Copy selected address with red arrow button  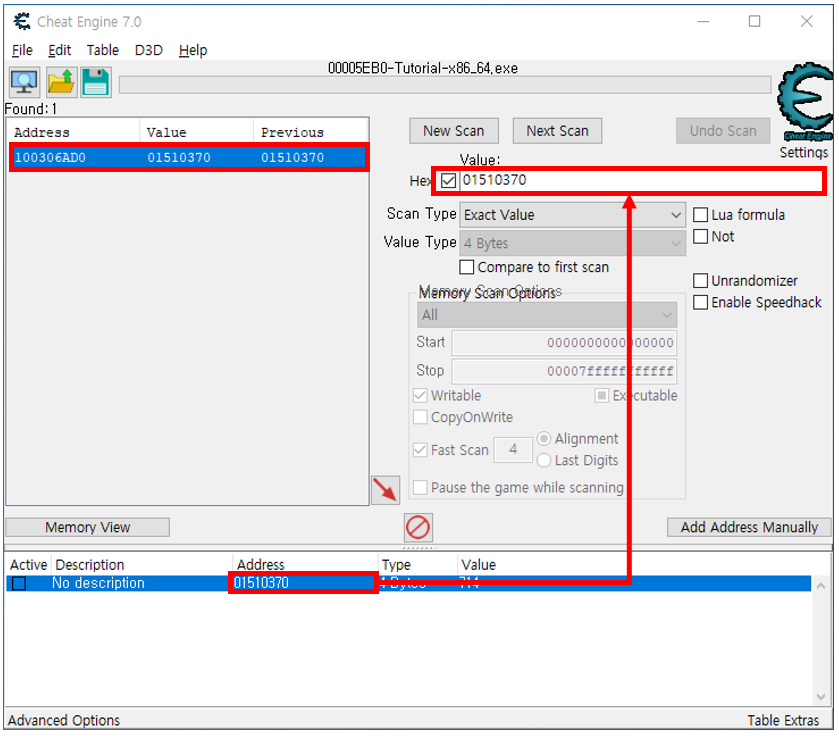coord(385,489)
